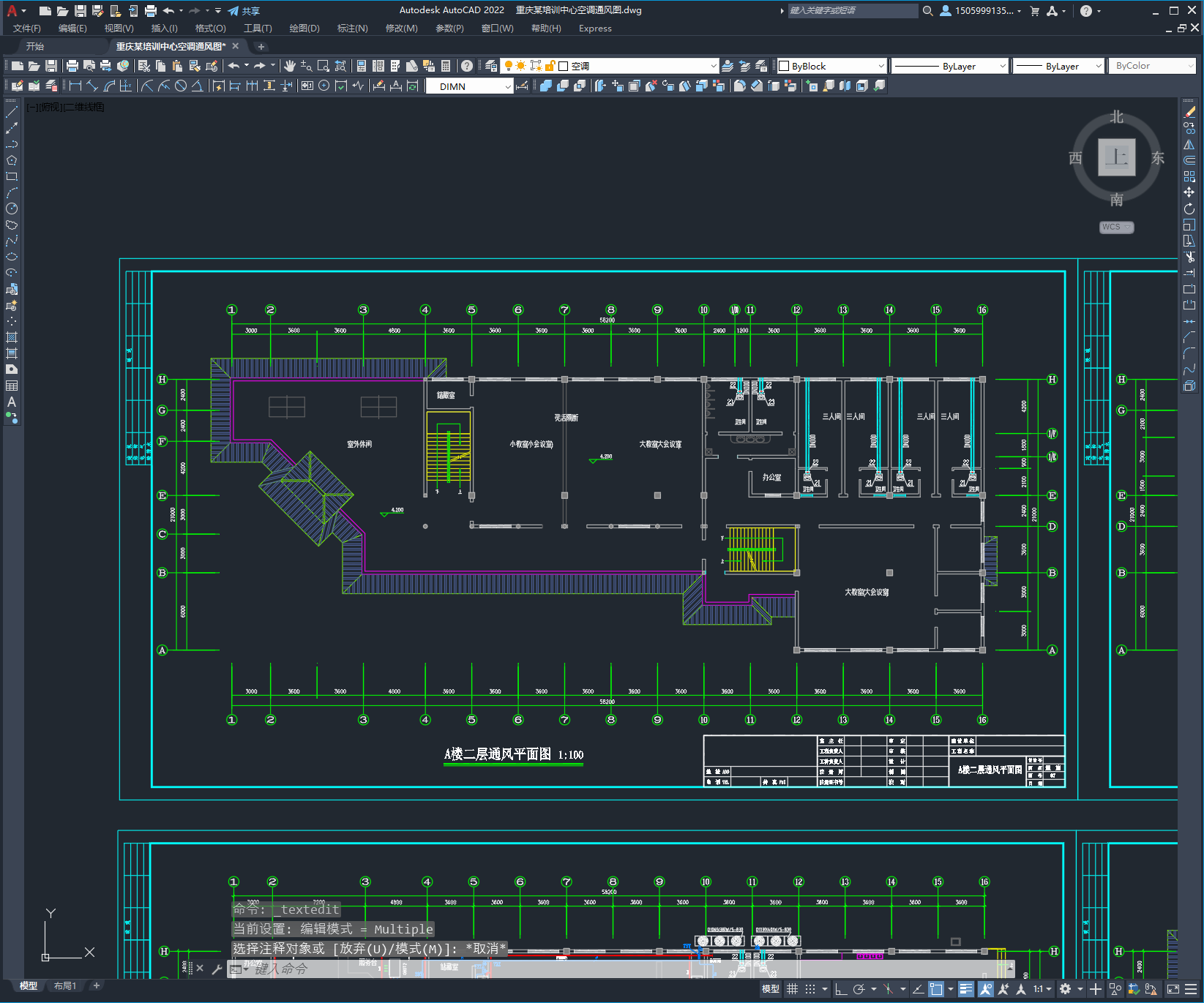Choose the Hatch tool in left toolbar
1204x1003 pixels.
pos(12,337)
